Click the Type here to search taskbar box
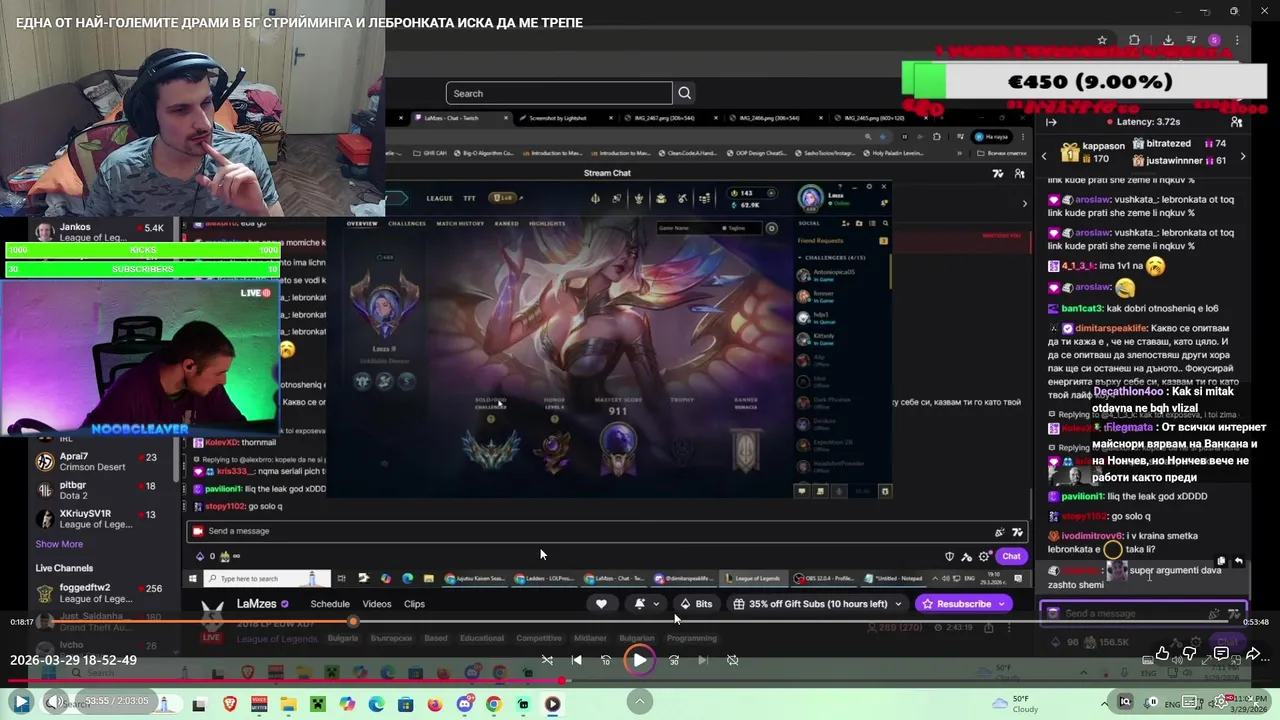Screen dimensions: 1280x720 point(267,578)
